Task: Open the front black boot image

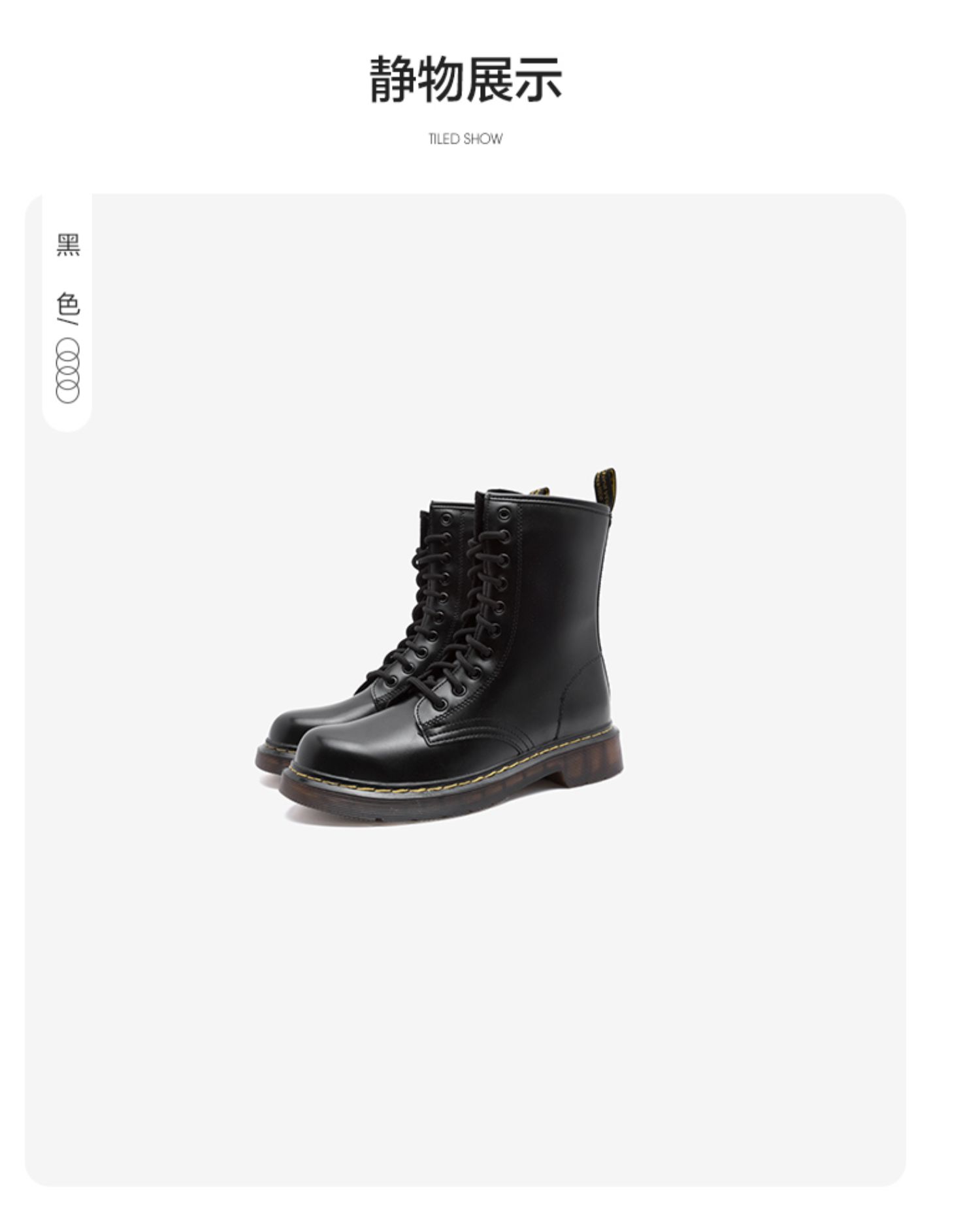Action: click(x=451, y=653)
